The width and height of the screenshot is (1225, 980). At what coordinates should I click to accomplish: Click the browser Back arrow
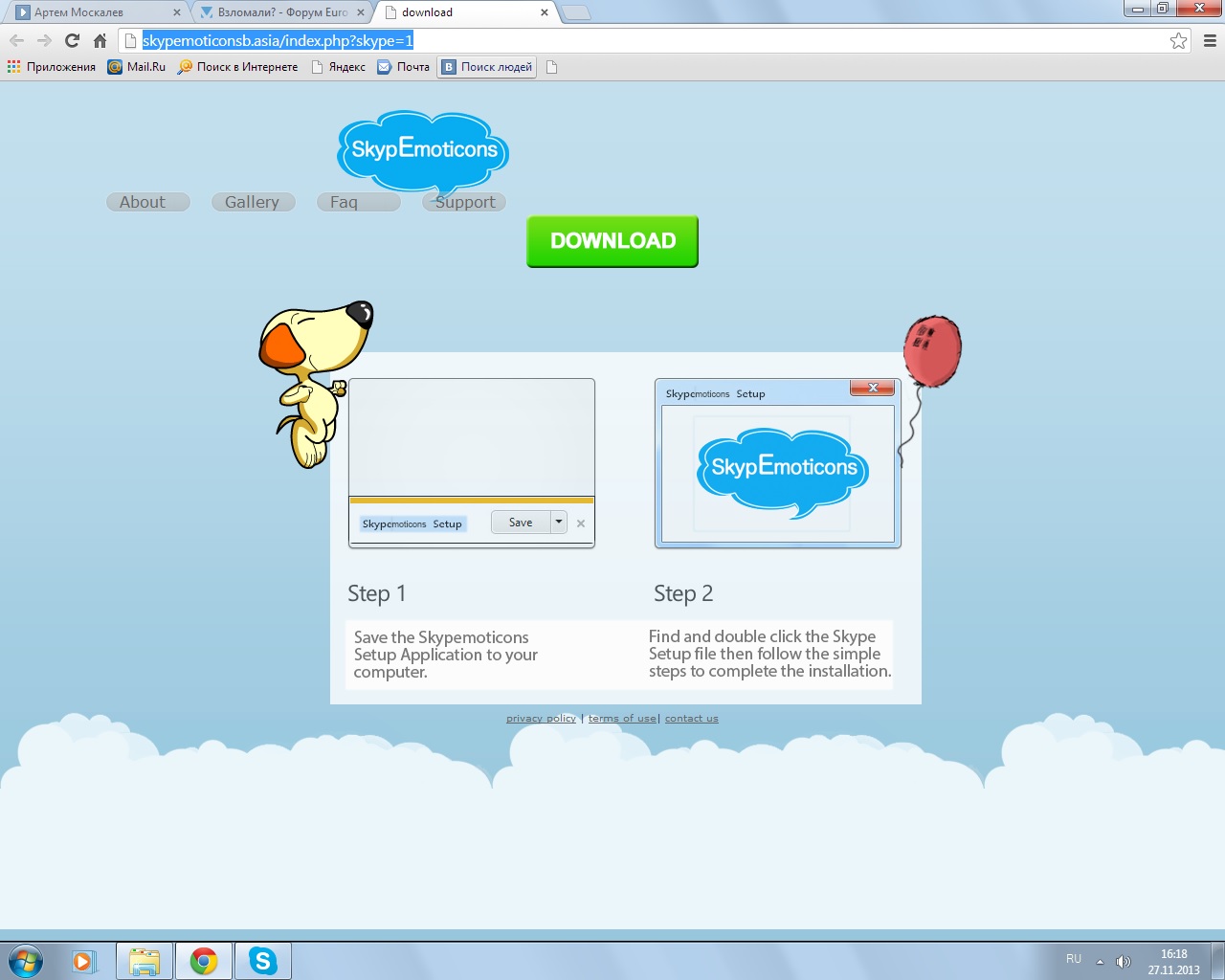(x=16, y=40)
